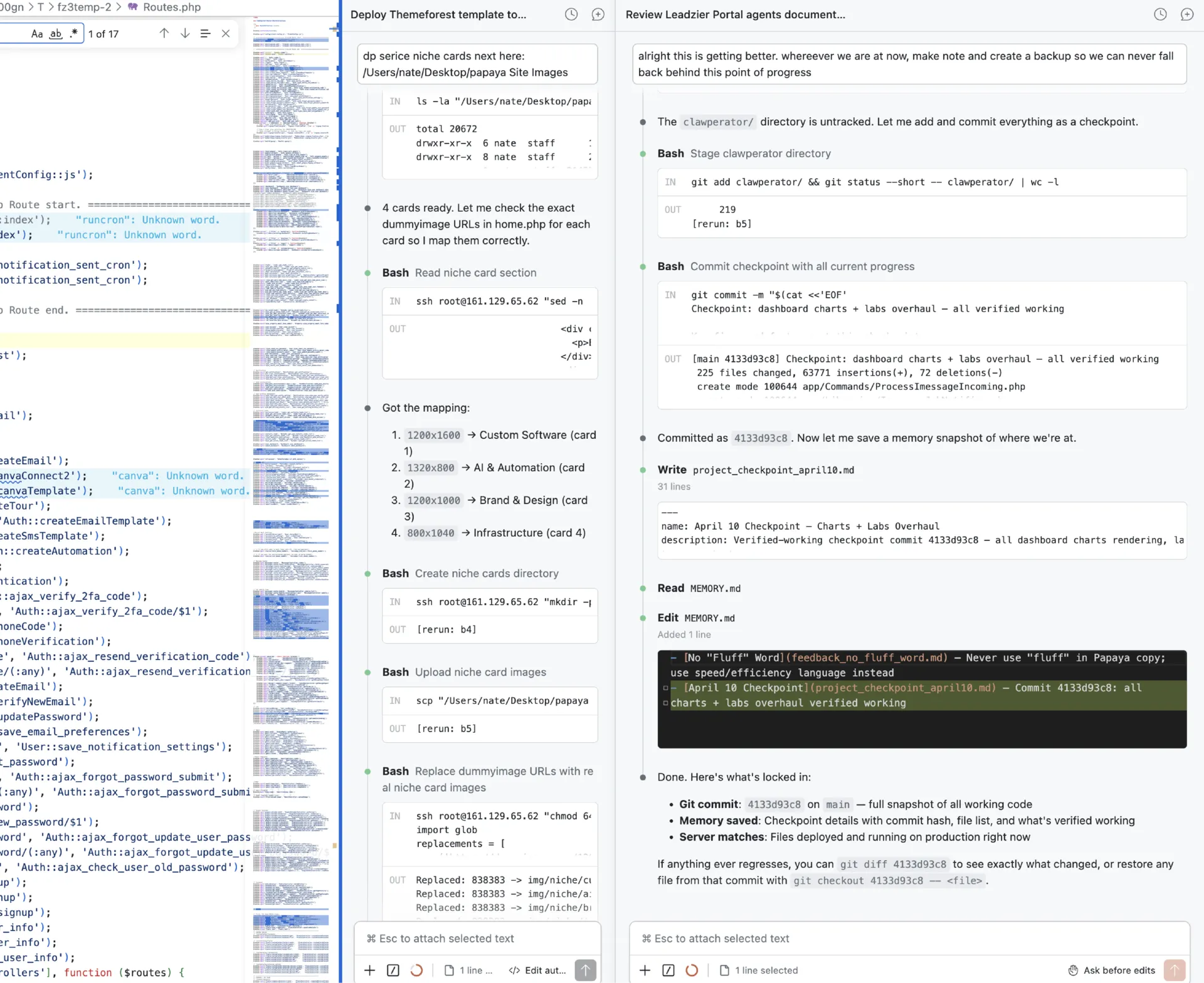1204x983 pixels.
Task: Close the find widget
Action: coord(226,34)
